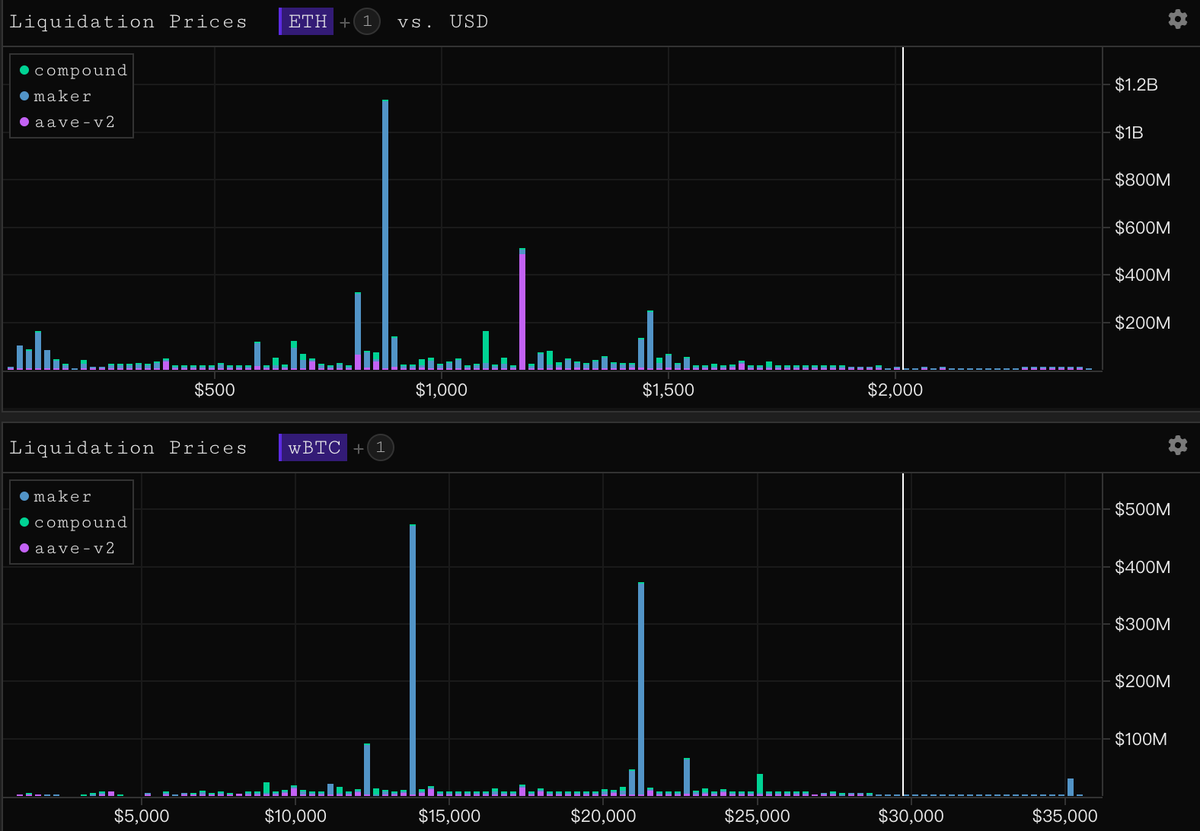Screen dimensions: 1200x831
Task: Open the +1 badge next to wBTC
Action: [381, 448]
